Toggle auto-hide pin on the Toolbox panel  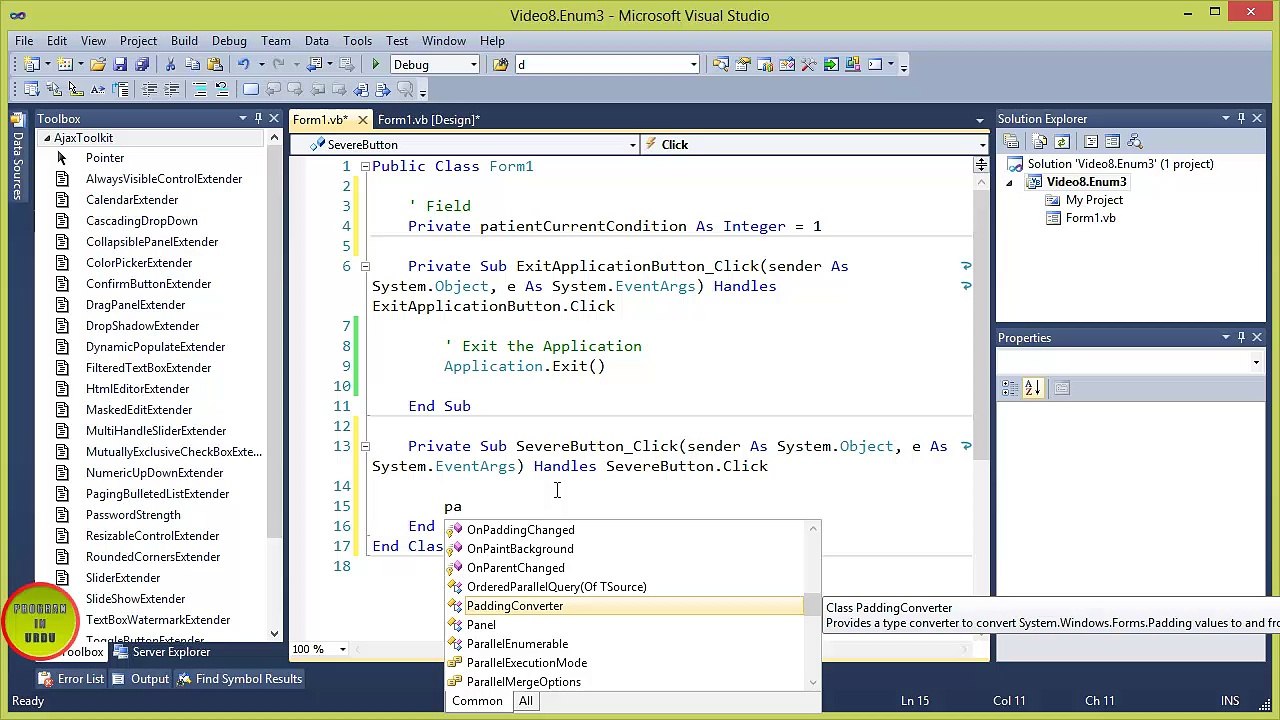pyautogui.click(x=258, y=119)
